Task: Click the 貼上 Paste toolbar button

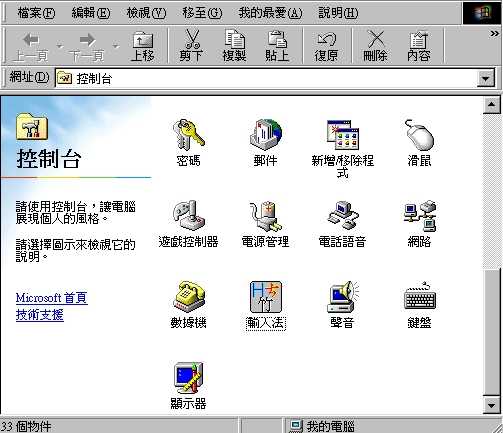Action: click(x=277, y=46)
